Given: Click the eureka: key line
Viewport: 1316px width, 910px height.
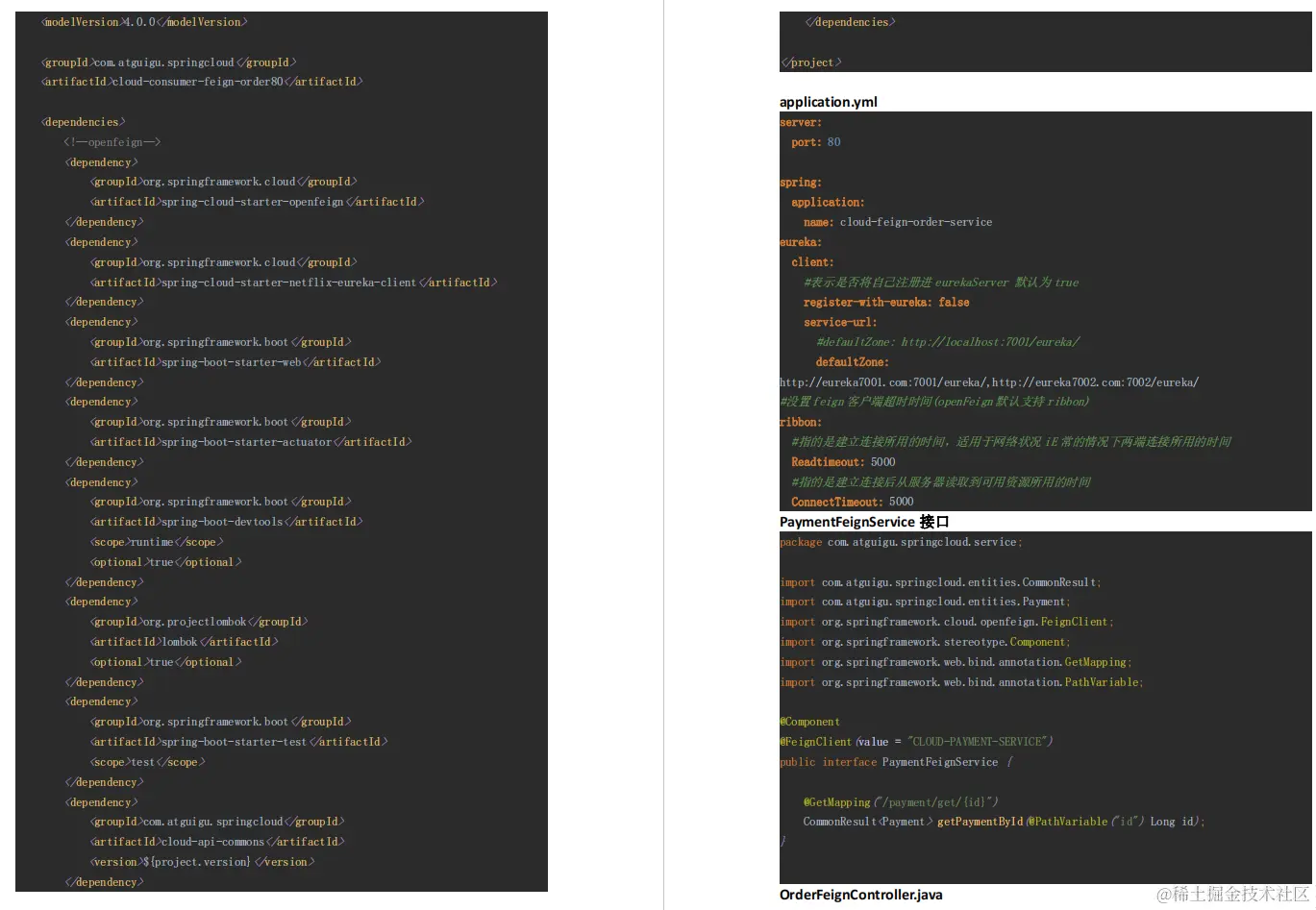Looking at the screenshot, I should tap(801, 242).
